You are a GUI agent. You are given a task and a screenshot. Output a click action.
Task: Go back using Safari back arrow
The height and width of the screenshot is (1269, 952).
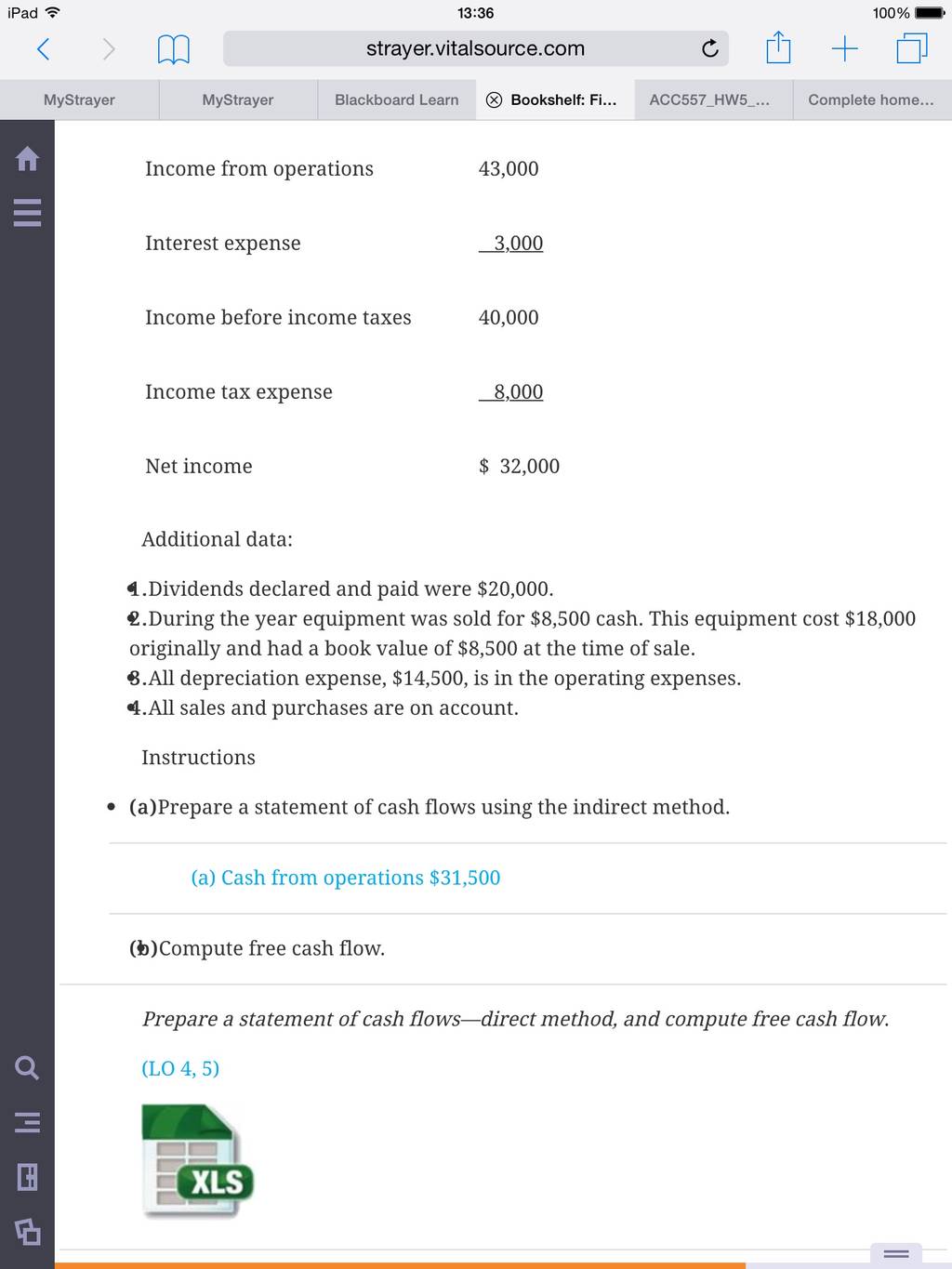pos(43,48)
